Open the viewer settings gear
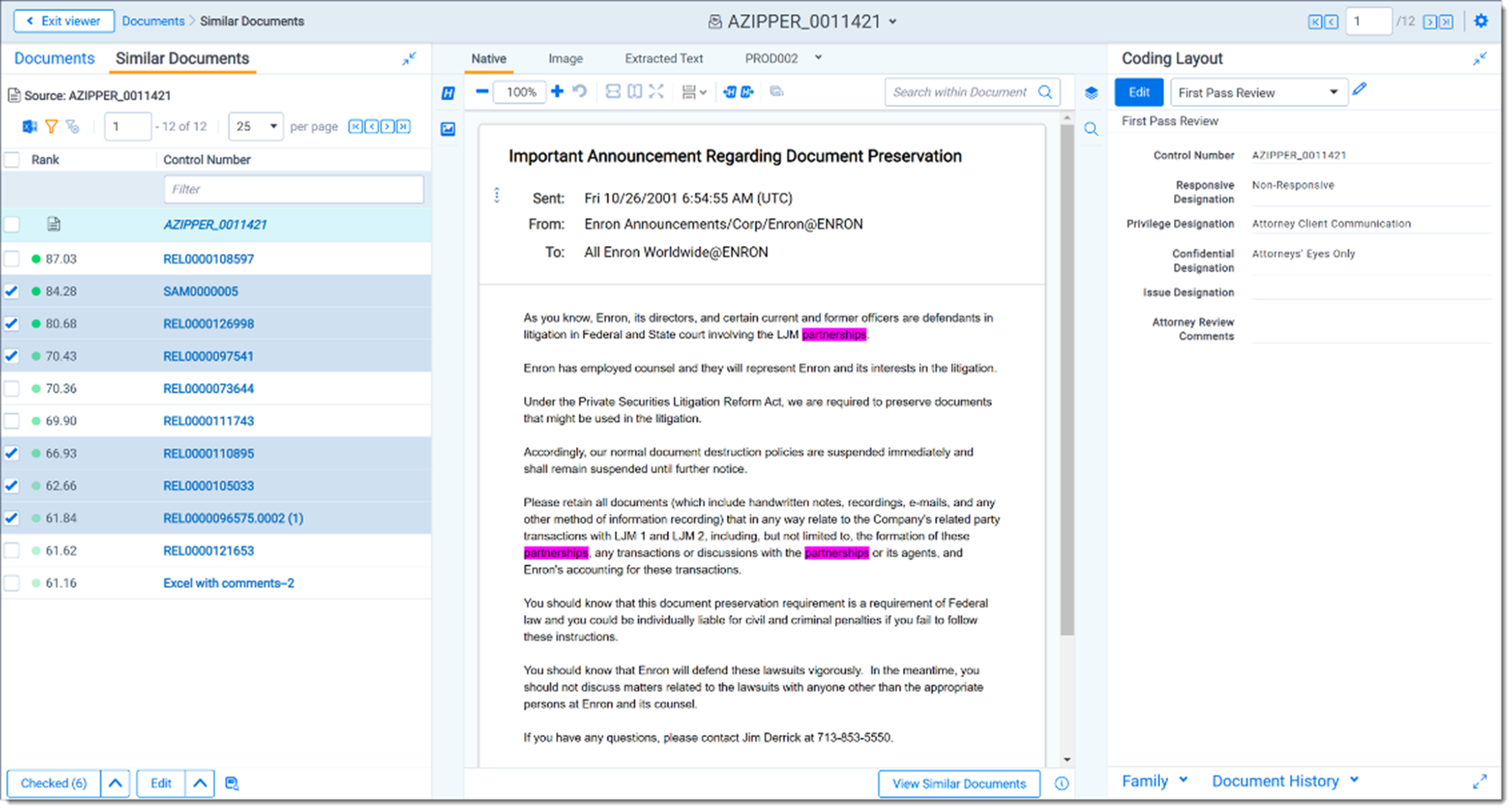 (1481, 21)
